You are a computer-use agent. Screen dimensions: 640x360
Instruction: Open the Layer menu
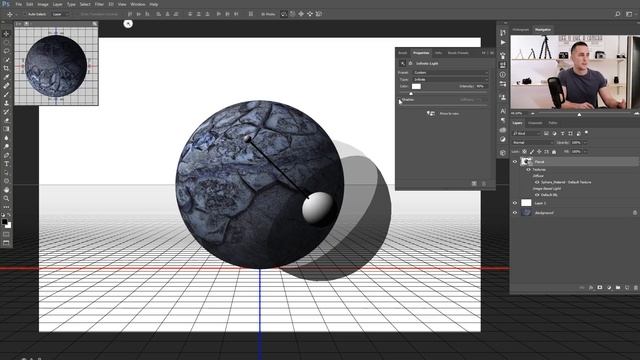point(58,4)
